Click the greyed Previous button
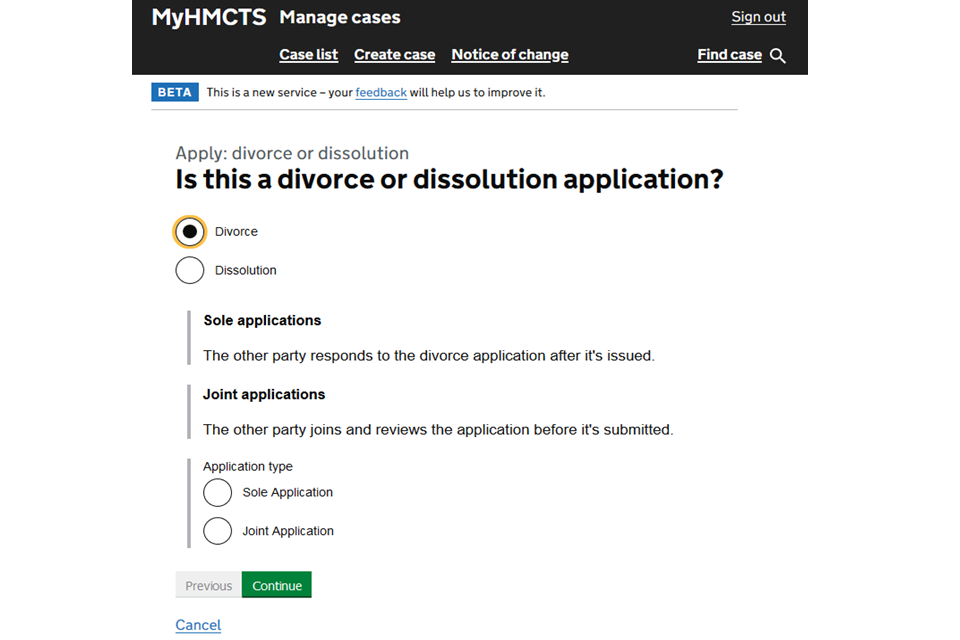This screenshot has height=640, width=960. (208, 586)
